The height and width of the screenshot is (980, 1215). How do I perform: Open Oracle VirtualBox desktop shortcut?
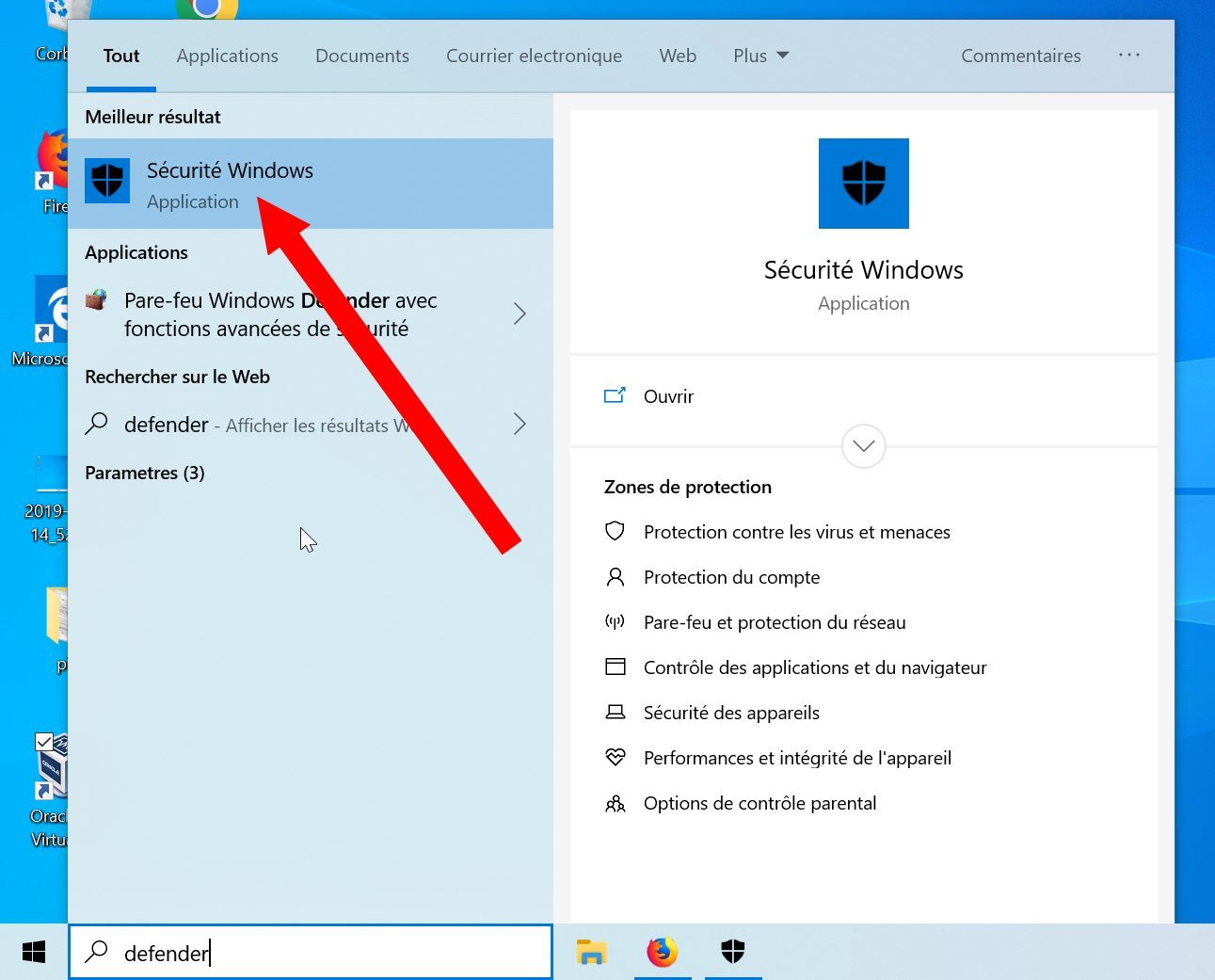pos(49,791)
